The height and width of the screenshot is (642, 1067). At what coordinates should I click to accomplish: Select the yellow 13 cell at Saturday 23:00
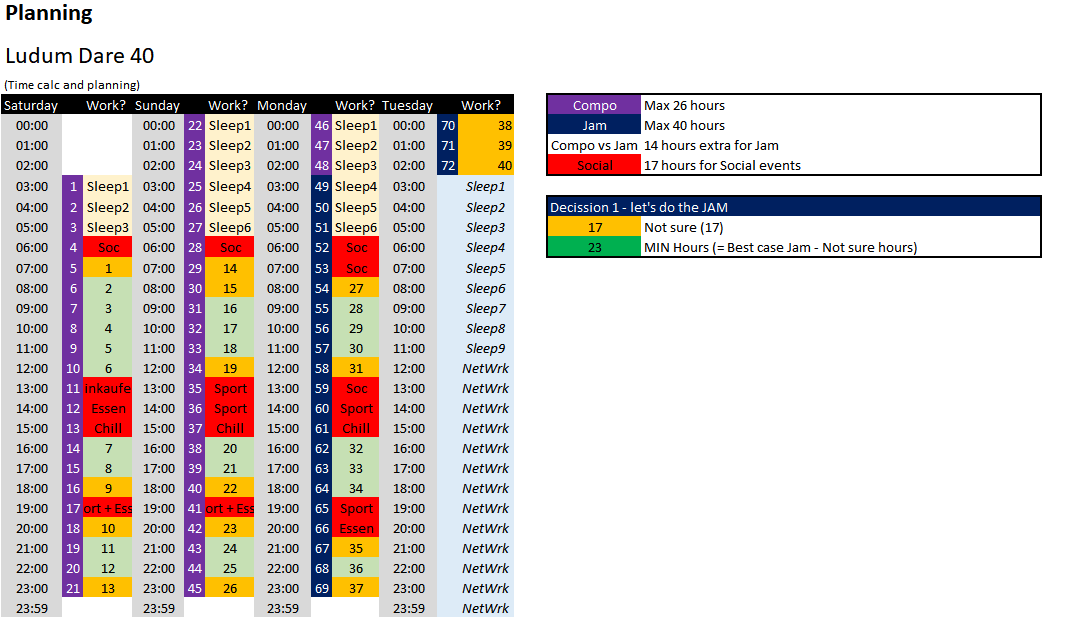(108, 588)
